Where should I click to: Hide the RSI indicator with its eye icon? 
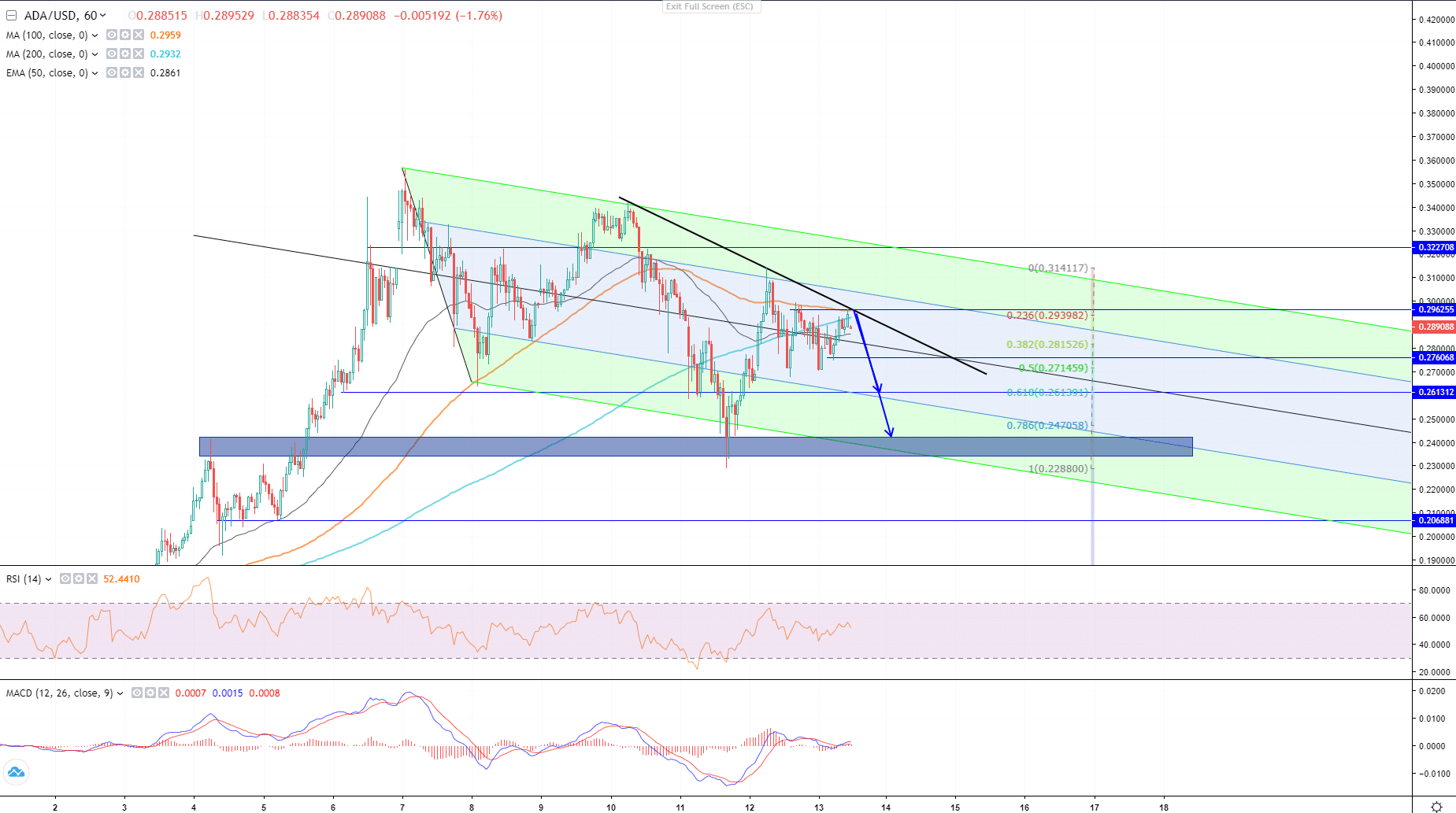[x=65, y=579]
